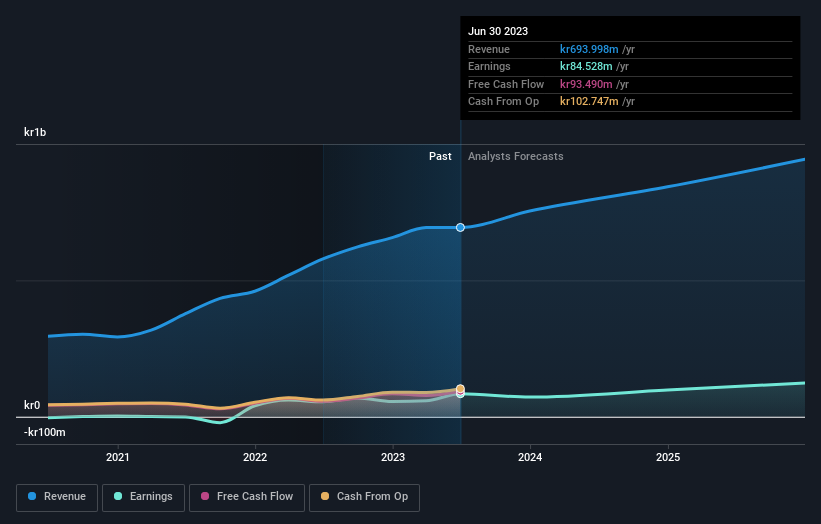
Task: Click the Free Cash Flow label in tooltip
Action: click(506, 84)
